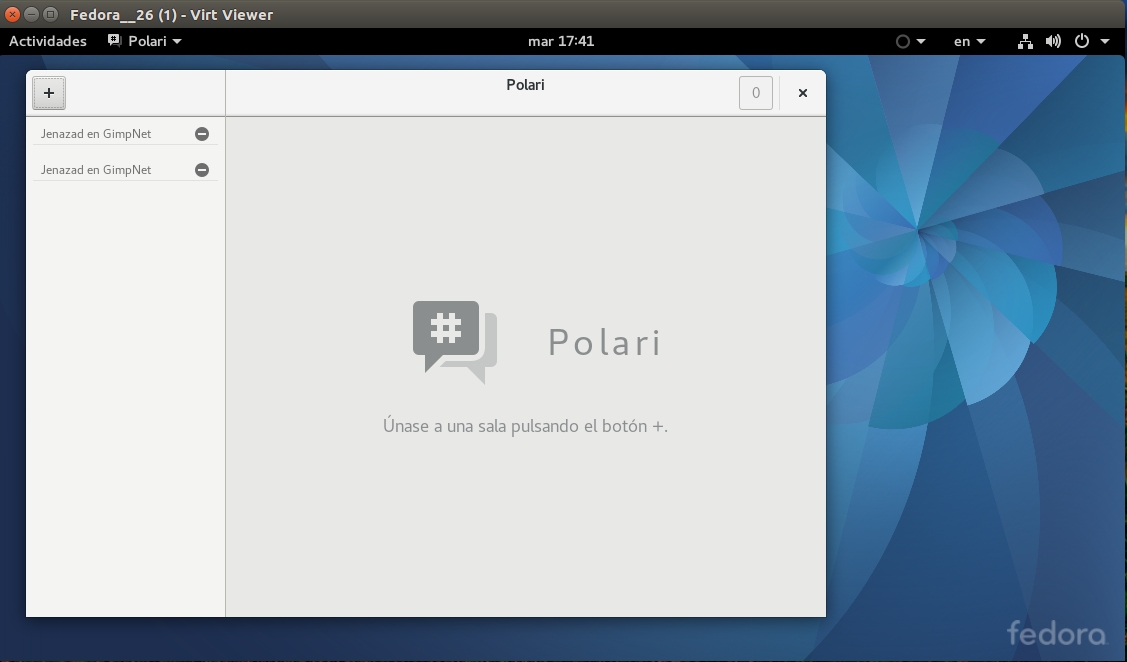
Task: Open the Polari app menu in top bar
Action: click(x=144, y=41)
